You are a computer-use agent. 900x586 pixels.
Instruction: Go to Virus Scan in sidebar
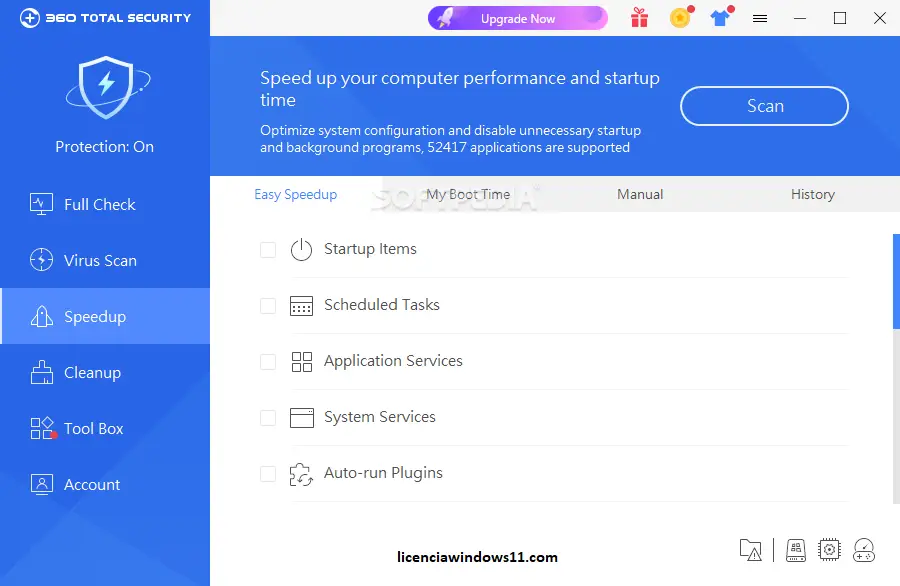(105, 261)
